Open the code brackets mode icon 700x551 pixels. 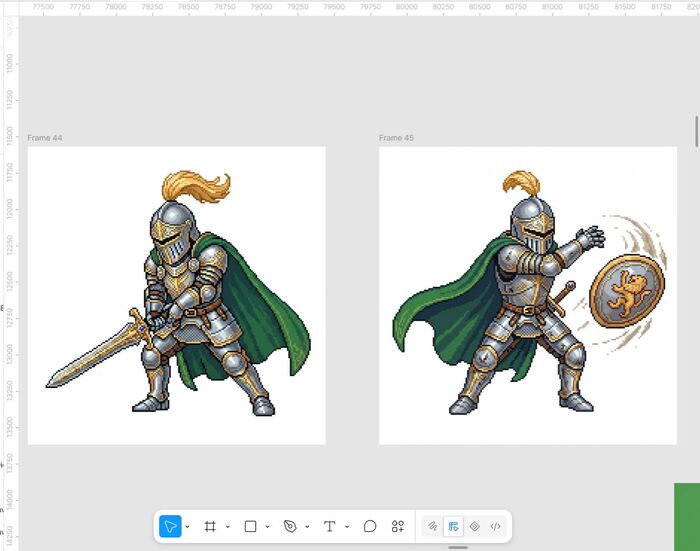click(495, 526)
